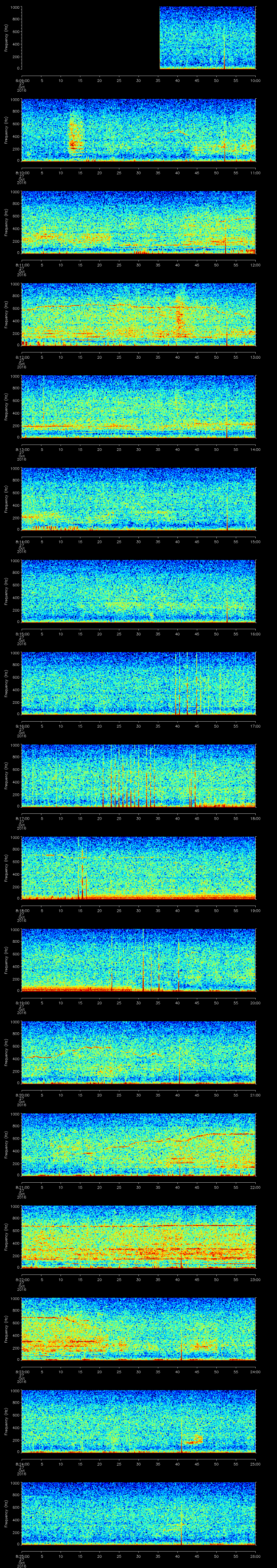Open the spectrogram panel starting at 8:16:00
Viewport: 277px width, 1568px height.
coord(138,683)
